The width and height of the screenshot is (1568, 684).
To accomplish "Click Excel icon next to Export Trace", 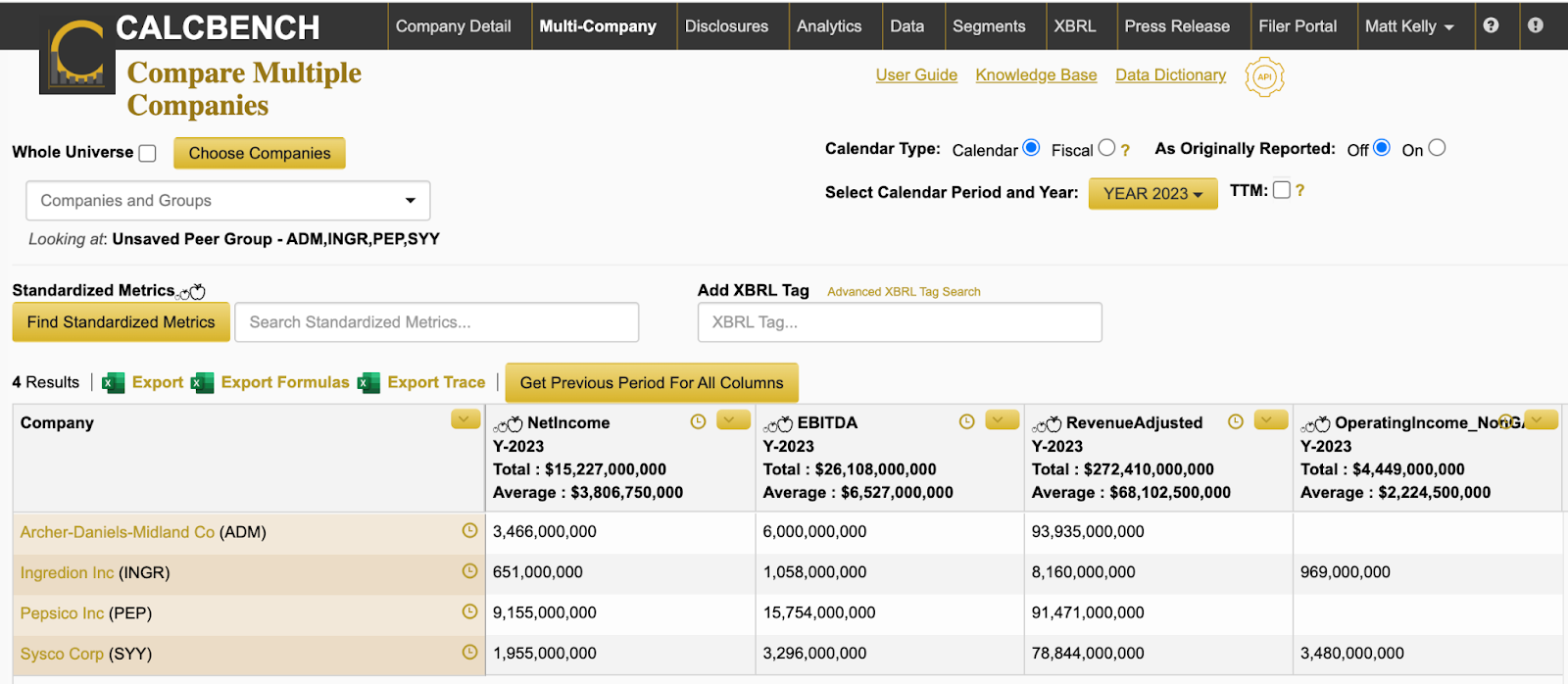I will pyautogui.click(x=368, y=383).
